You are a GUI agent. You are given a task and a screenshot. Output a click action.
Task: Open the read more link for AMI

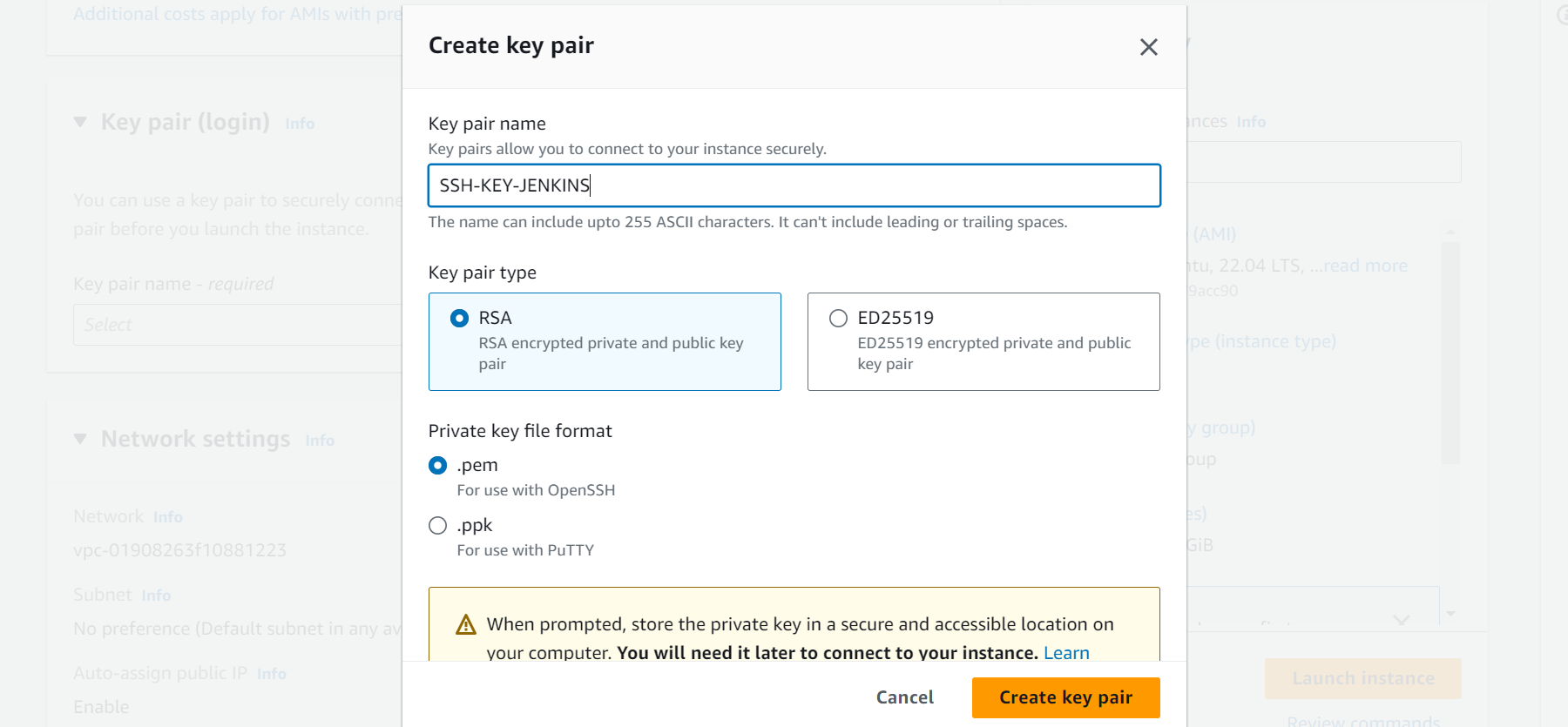1365,266
